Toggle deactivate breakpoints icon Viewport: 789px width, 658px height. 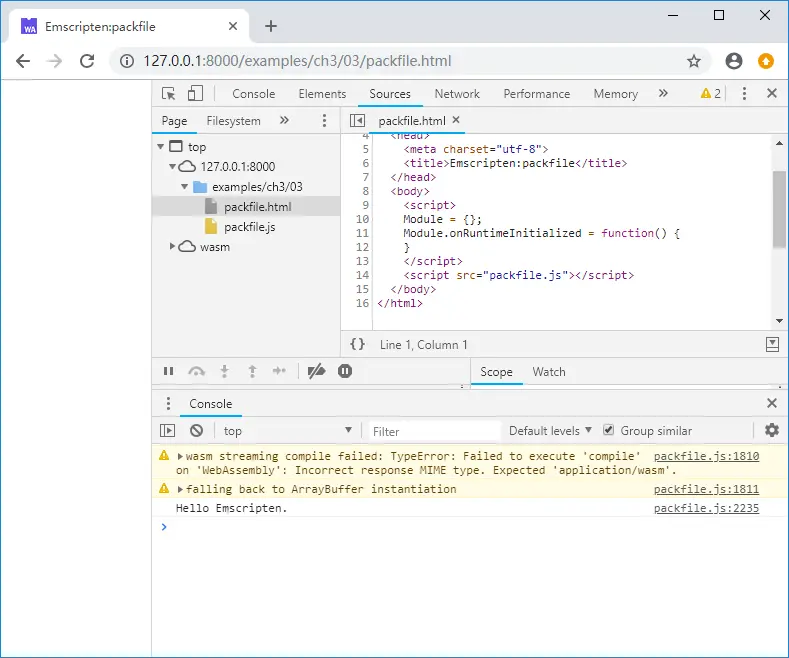click(x=317, y=371)
